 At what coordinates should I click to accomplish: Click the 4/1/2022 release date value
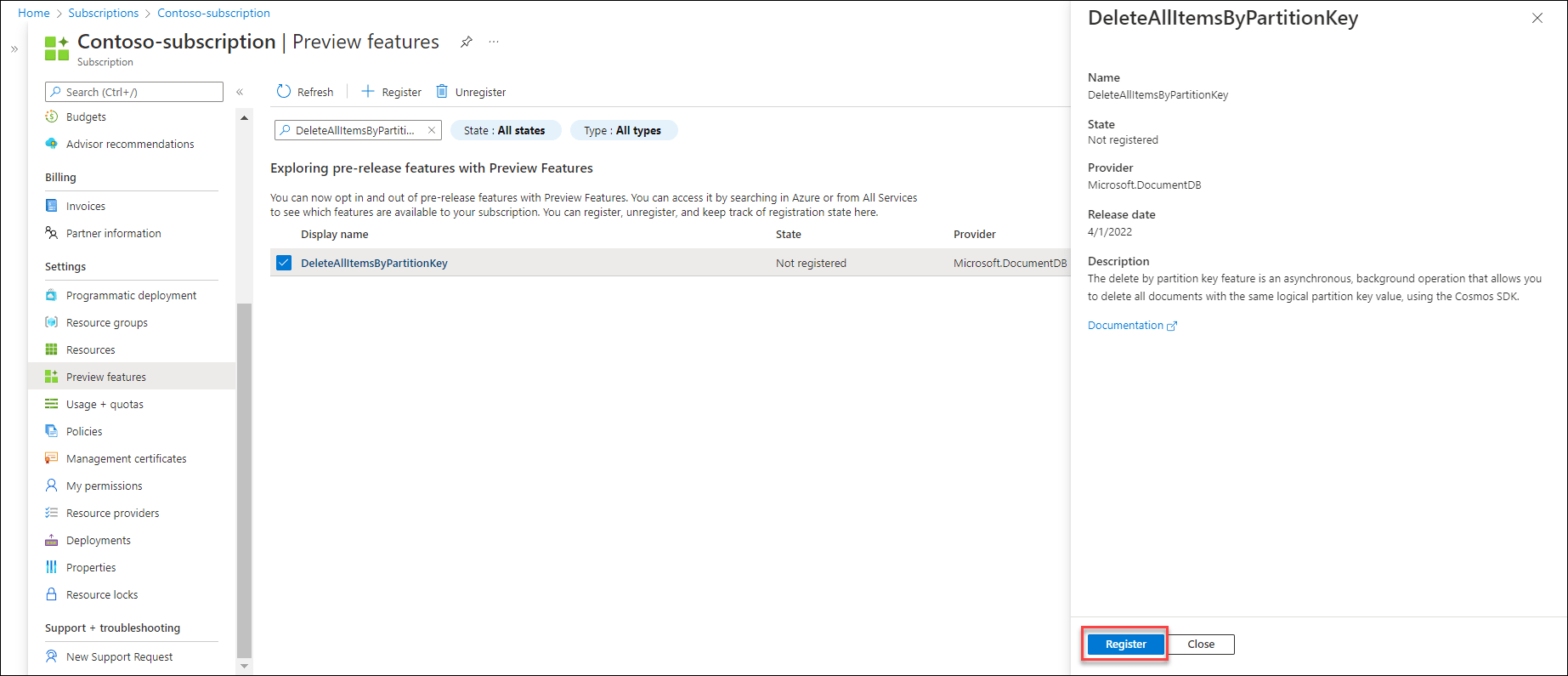tap(1110, 231)
